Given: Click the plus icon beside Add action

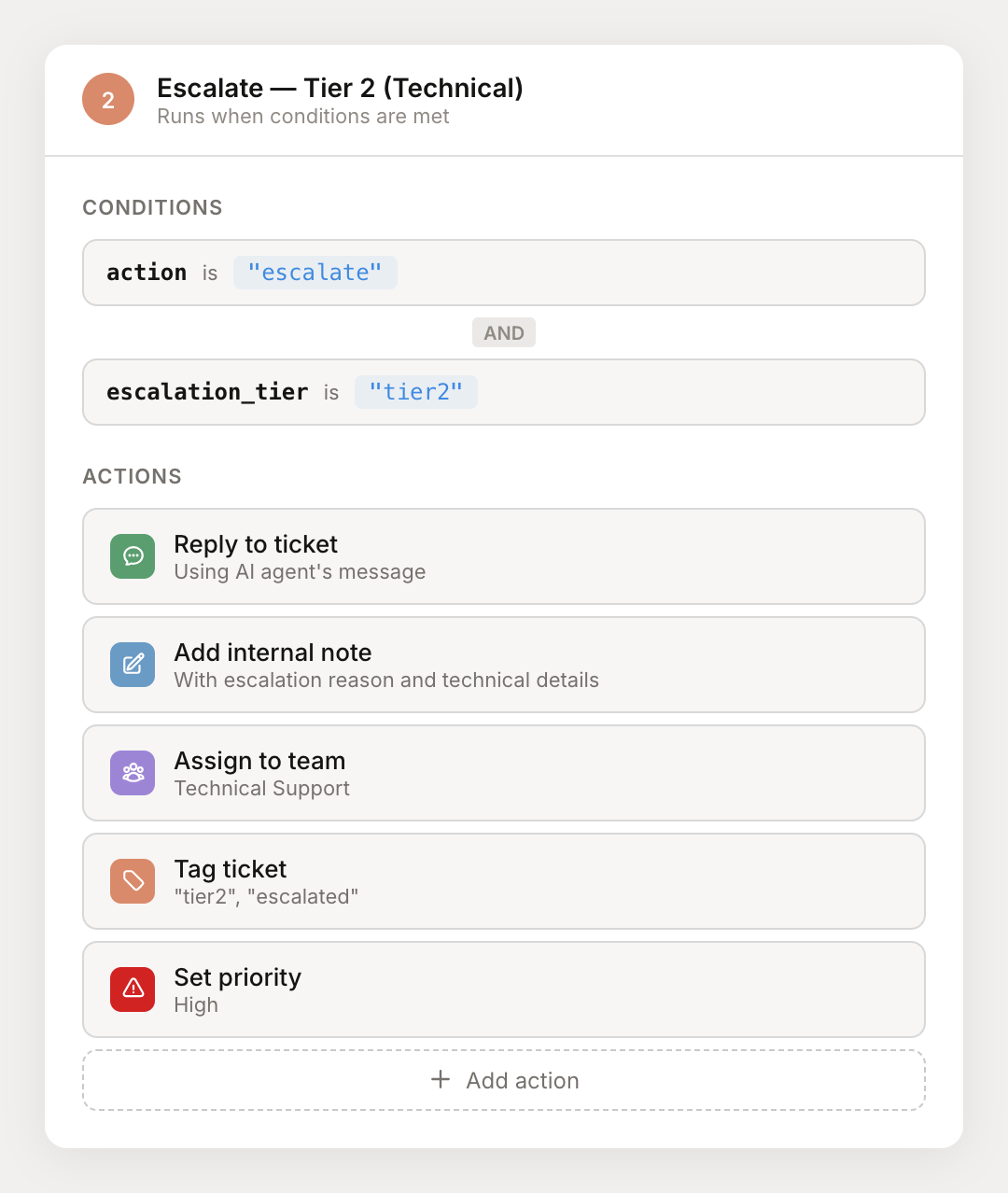Looking at the screenshot, I should pyautogui.click(x=441, y=1080).
